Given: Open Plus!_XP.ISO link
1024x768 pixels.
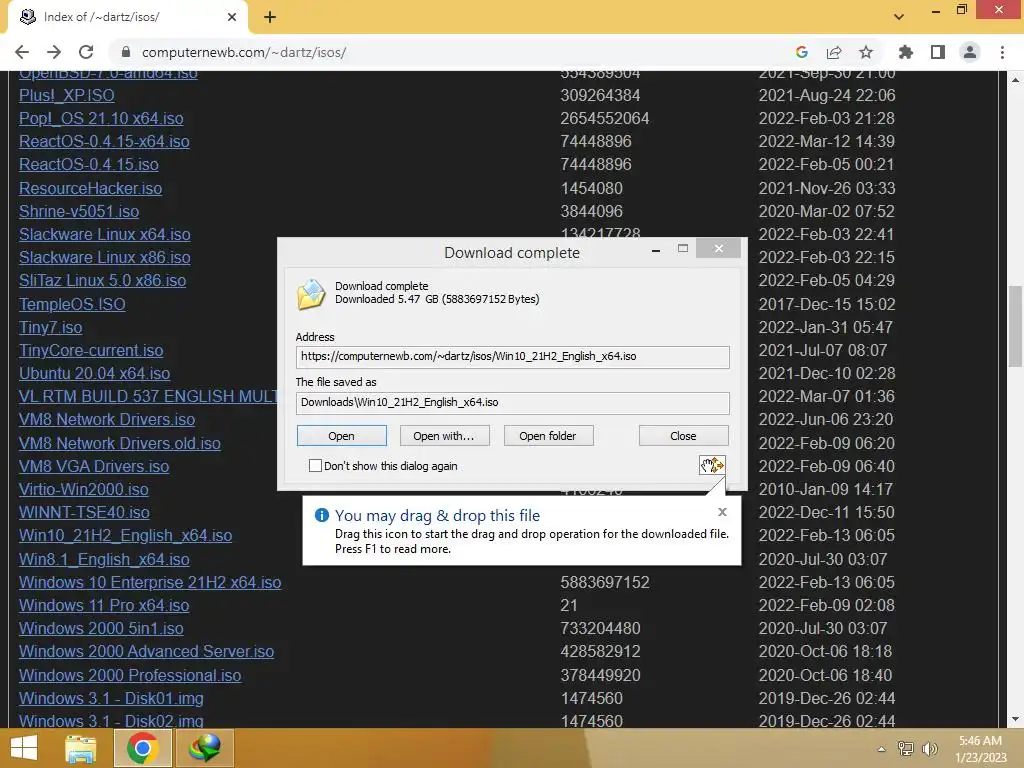Looking at the screenshot, I should click(x=67, y=95).
